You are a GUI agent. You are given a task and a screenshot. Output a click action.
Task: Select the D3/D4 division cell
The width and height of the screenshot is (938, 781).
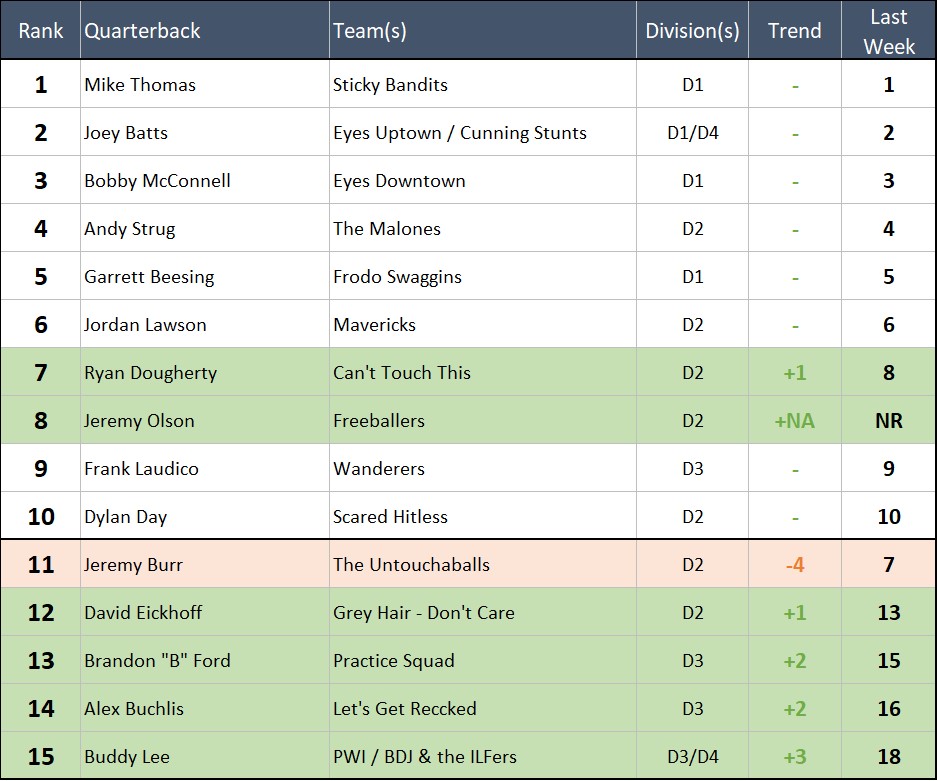pos(692,757)
